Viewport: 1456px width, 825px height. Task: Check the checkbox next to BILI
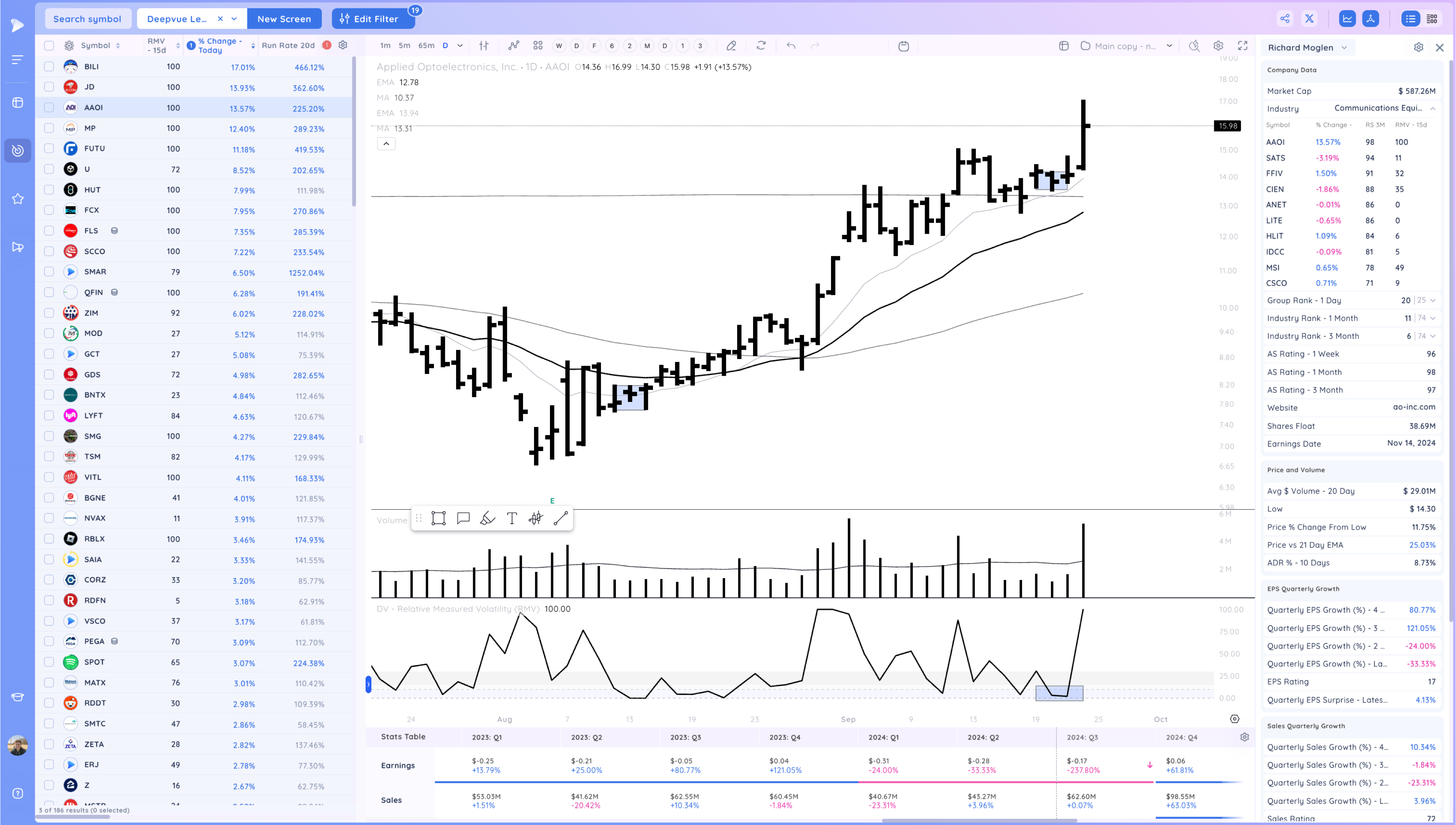point(49,66)
